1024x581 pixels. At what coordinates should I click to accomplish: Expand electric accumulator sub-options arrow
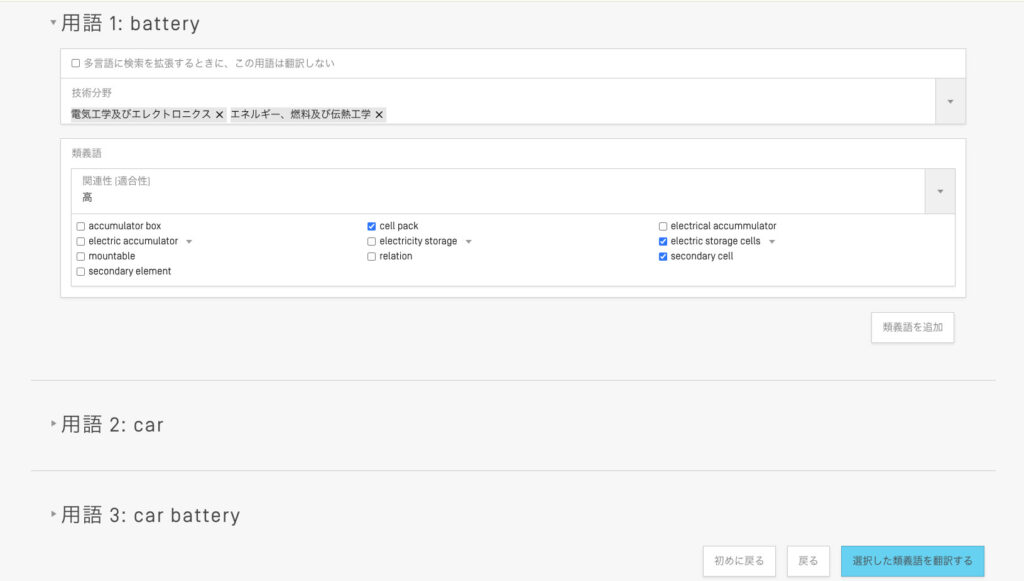point(189,242)
